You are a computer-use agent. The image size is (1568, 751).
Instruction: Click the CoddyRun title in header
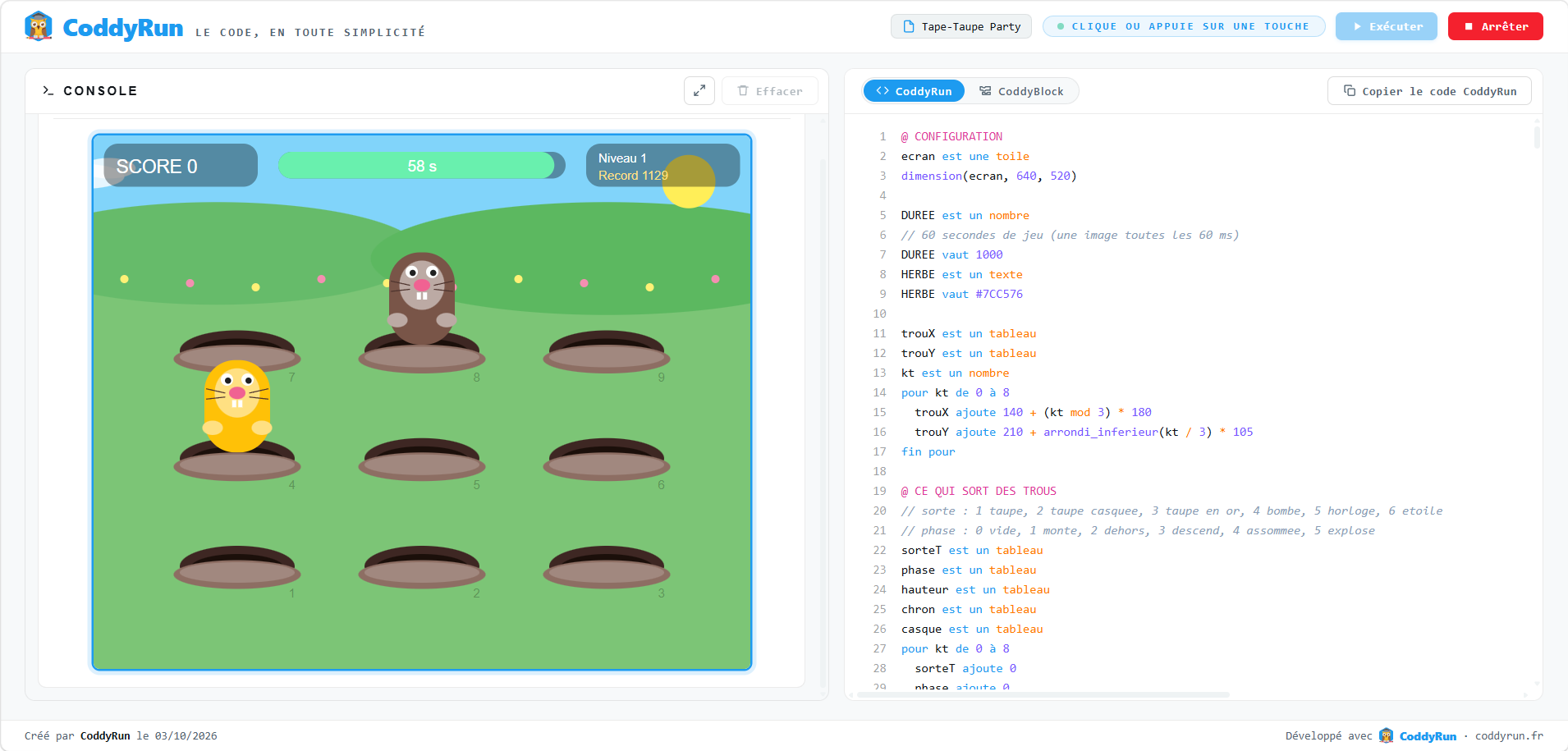tap(123, 28)
